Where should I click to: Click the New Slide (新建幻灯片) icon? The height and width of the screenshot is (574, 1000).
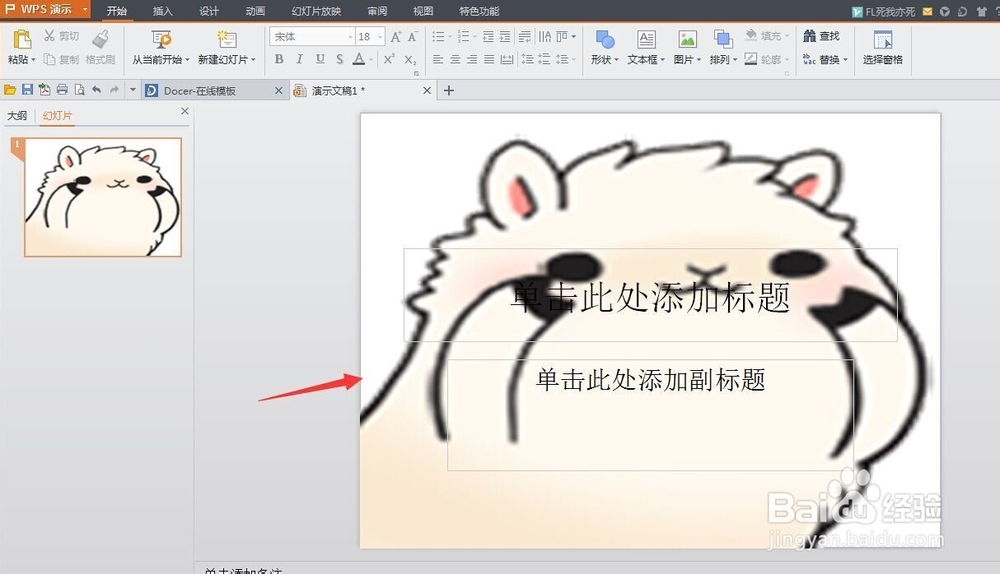226,40
